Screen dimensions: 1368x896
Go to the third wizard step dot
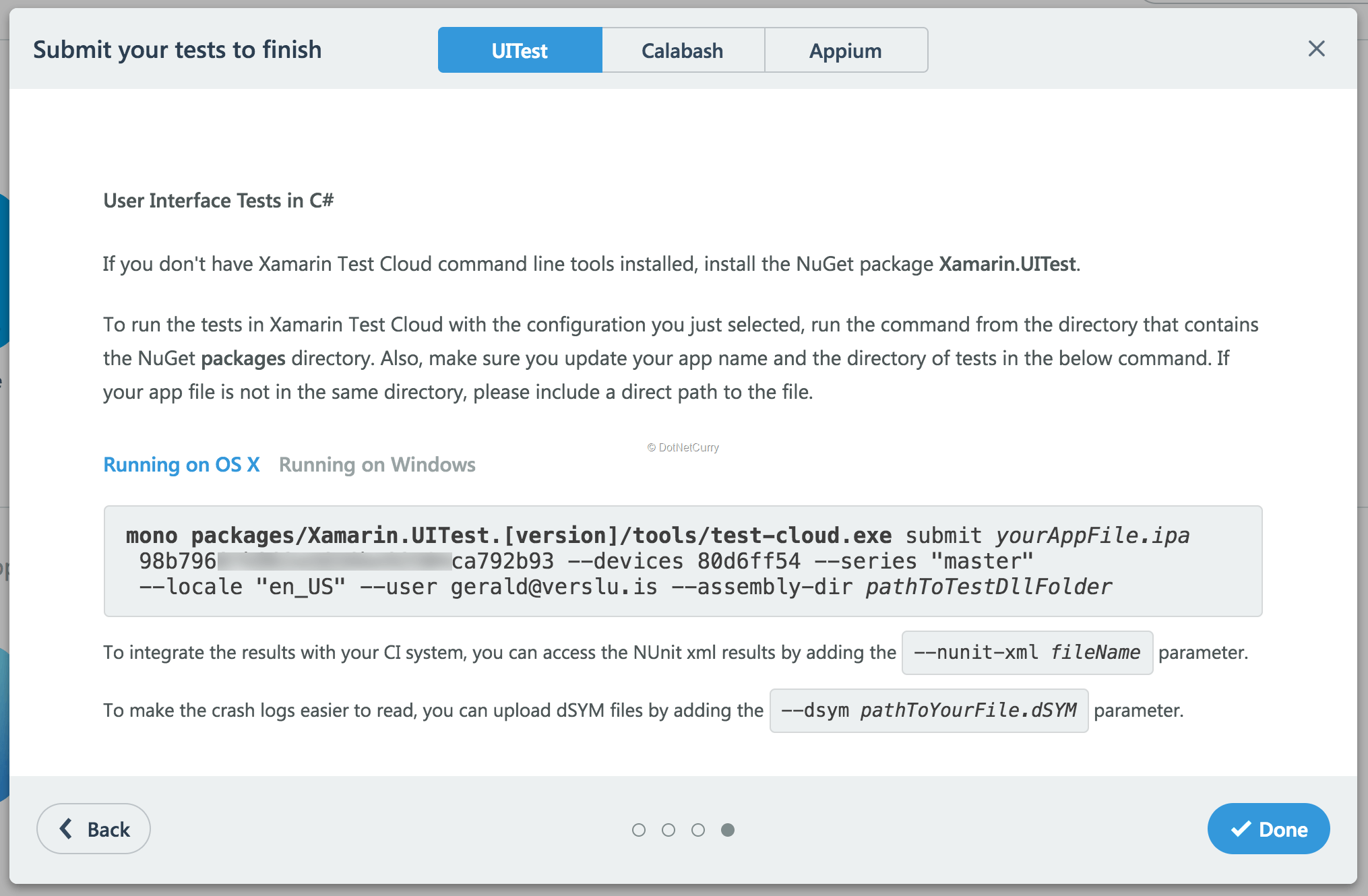698,830
